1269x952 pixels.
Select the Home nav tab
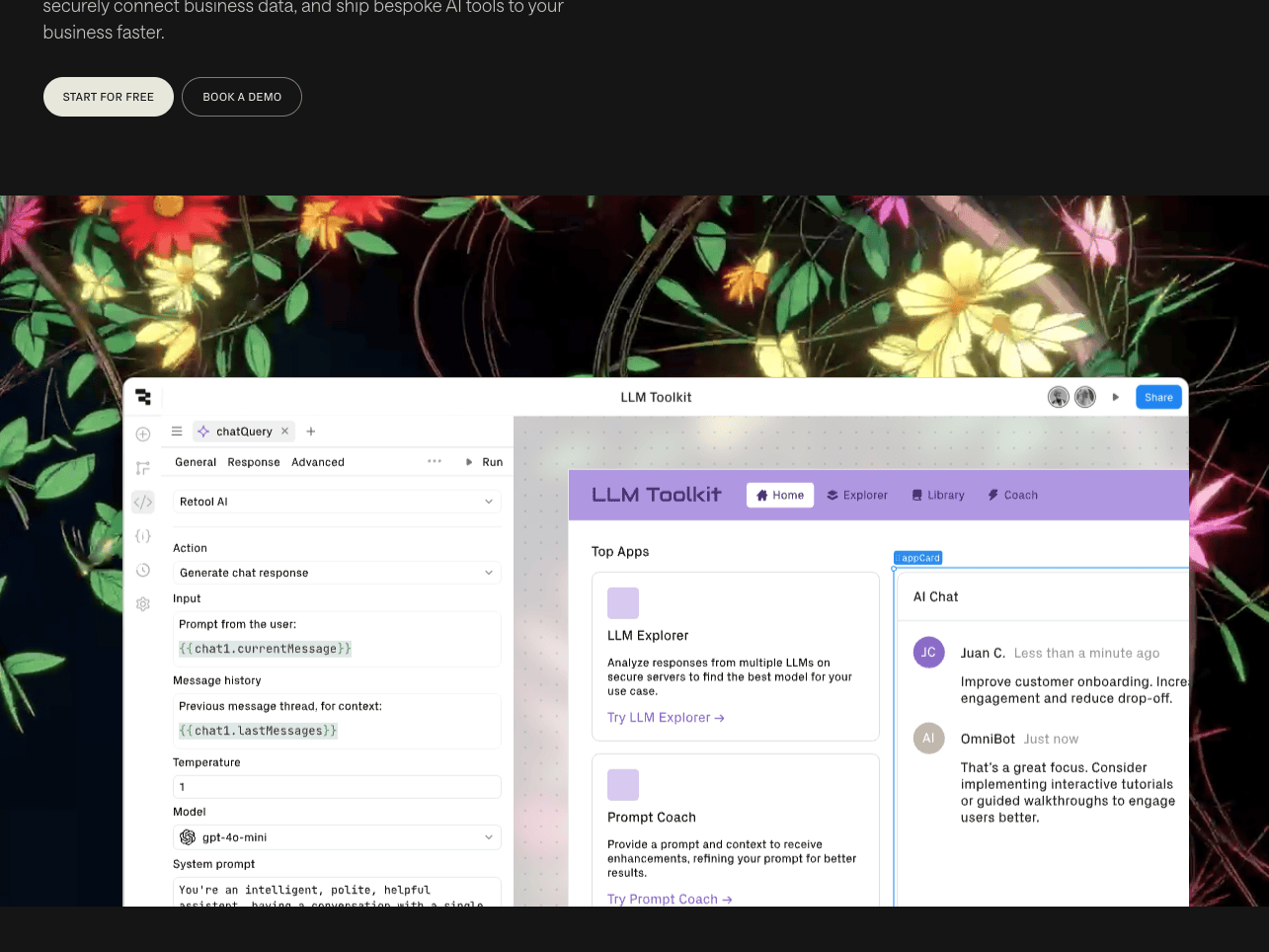[780, 495]
